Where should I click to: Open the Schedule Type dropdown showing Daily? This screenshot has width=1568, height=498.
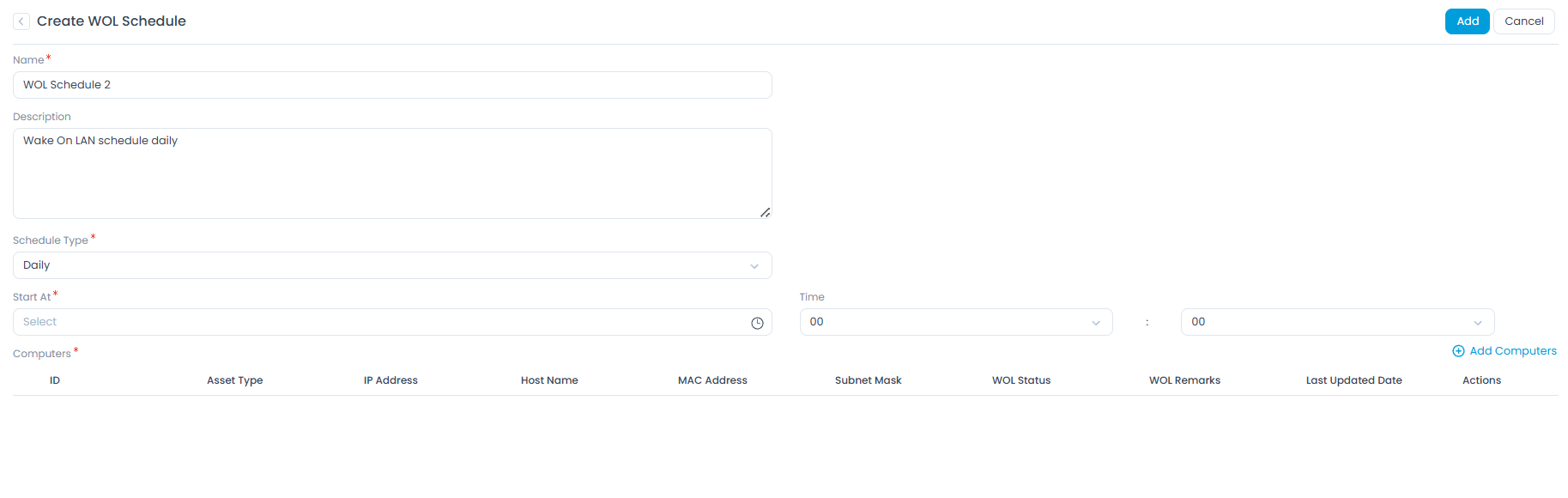(x=392, y=265)
